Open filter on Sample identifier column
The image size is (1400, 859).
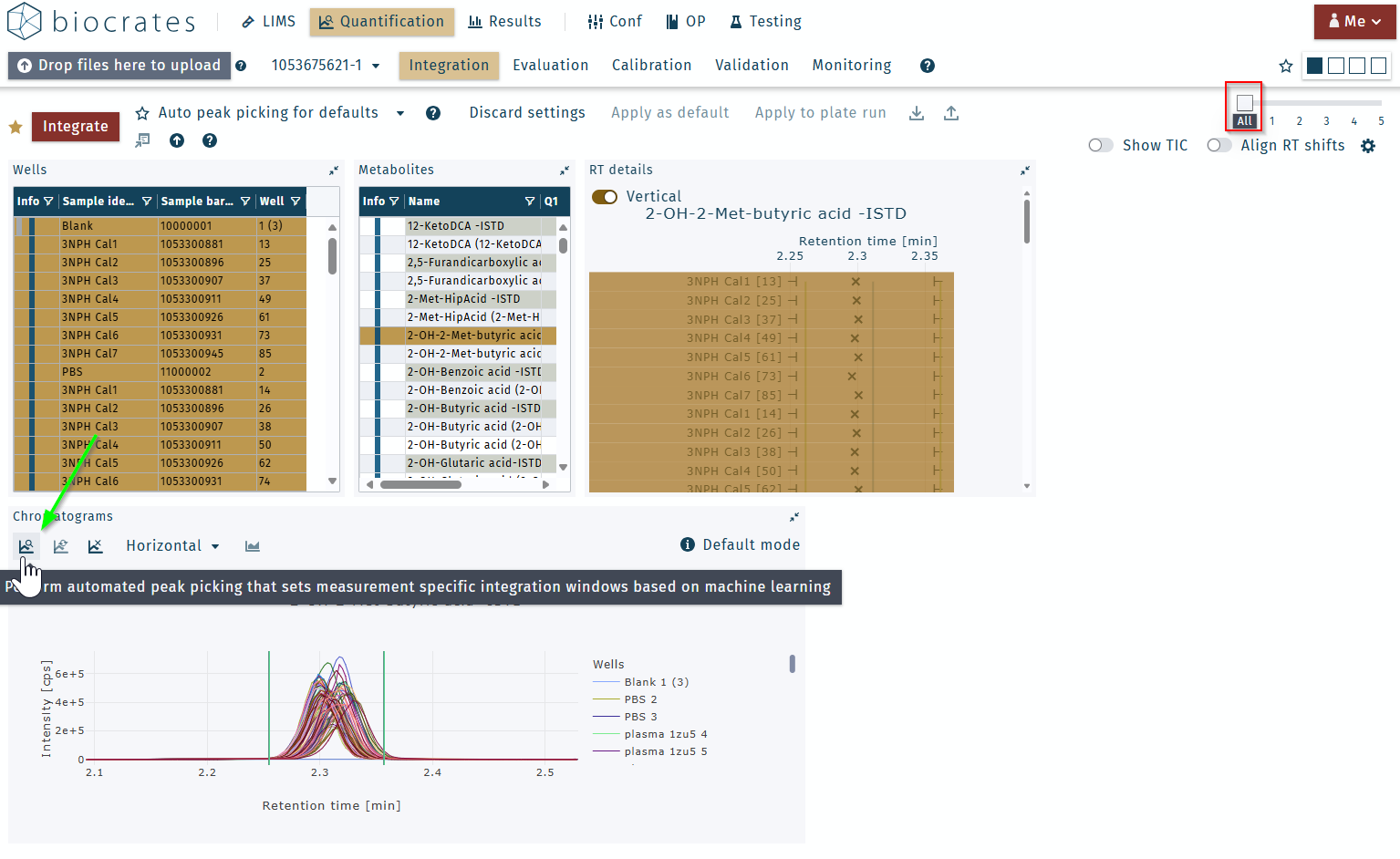pyautogui.click(x=147, y=202)
